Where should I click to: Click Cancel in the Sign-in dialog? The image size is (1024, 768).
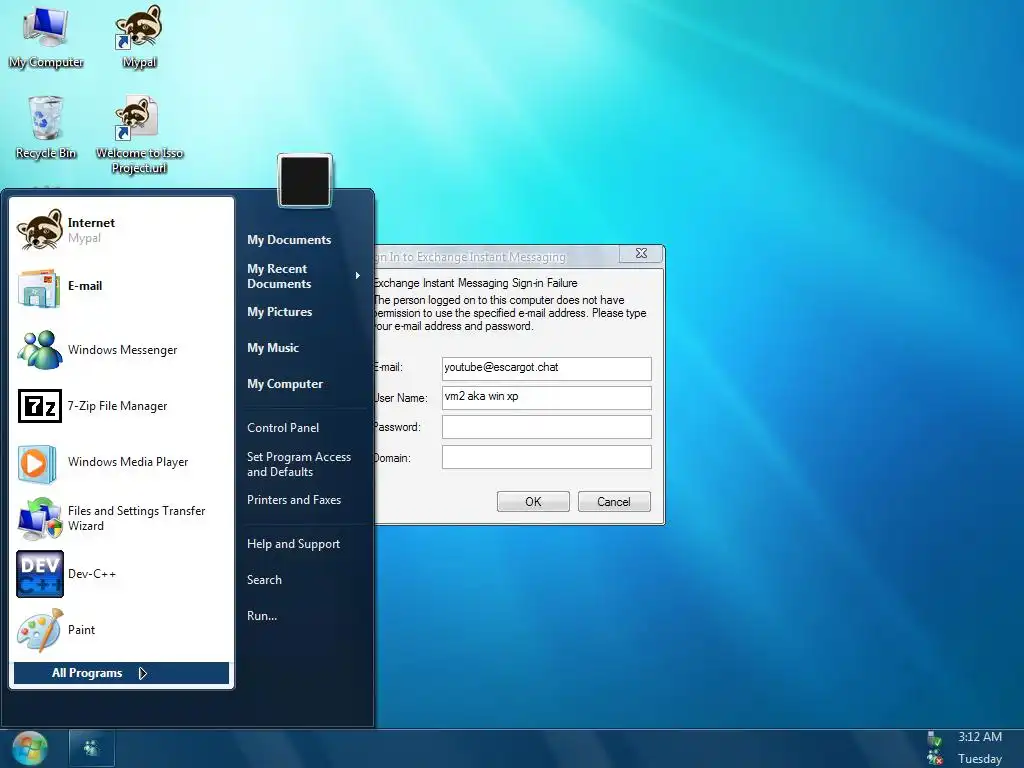pyautogui.click(x=614, y=502)
